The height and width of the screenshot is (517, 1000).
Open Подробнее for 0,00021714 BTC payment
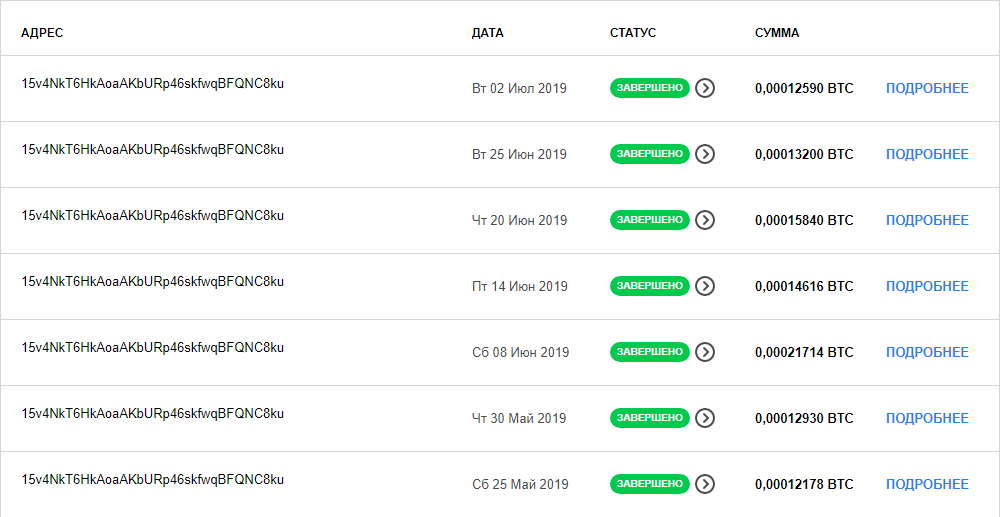tap(927, 353)
